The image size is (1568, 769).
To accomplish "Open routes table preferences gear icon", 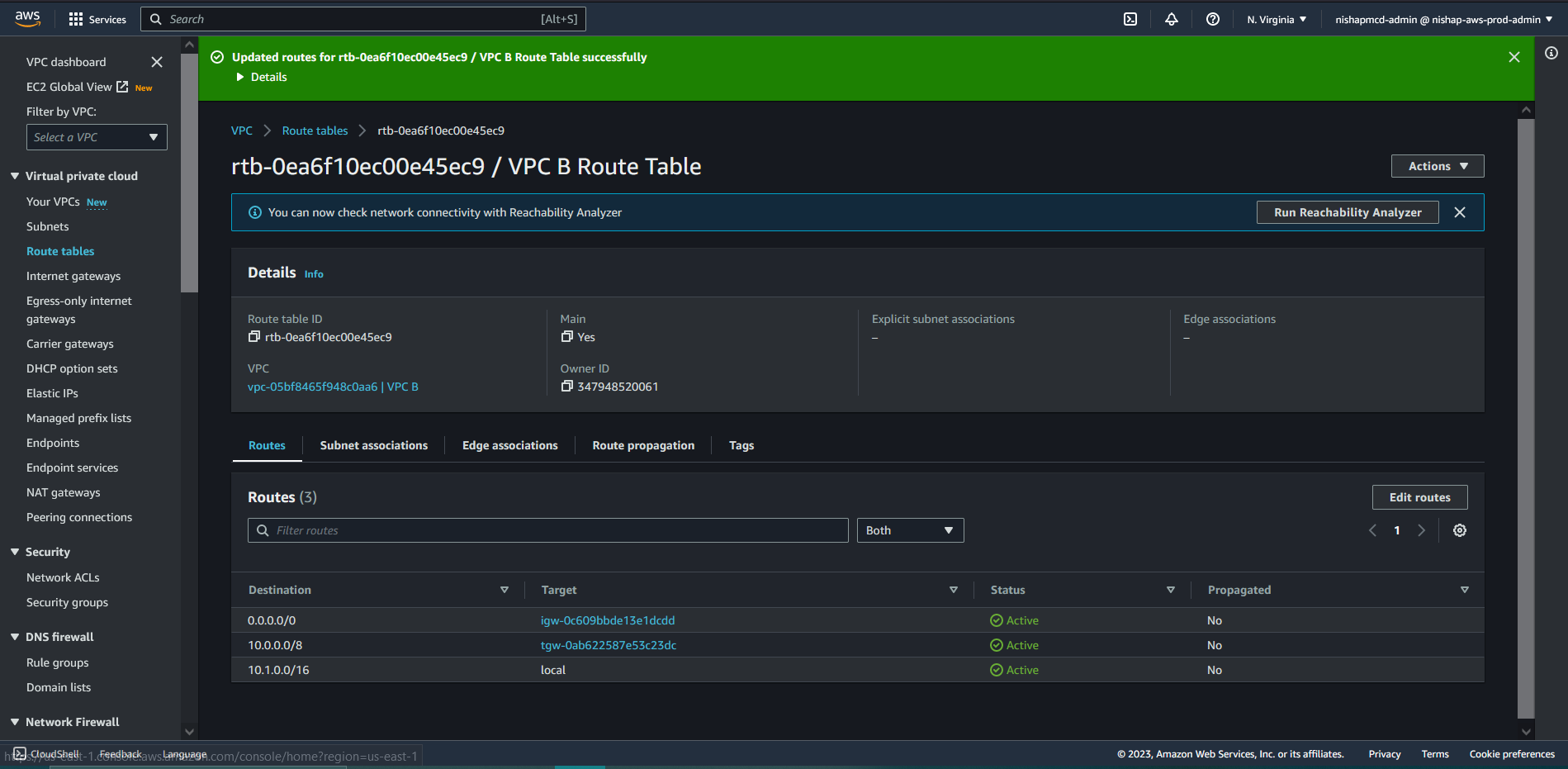I will click(1459, 530).
